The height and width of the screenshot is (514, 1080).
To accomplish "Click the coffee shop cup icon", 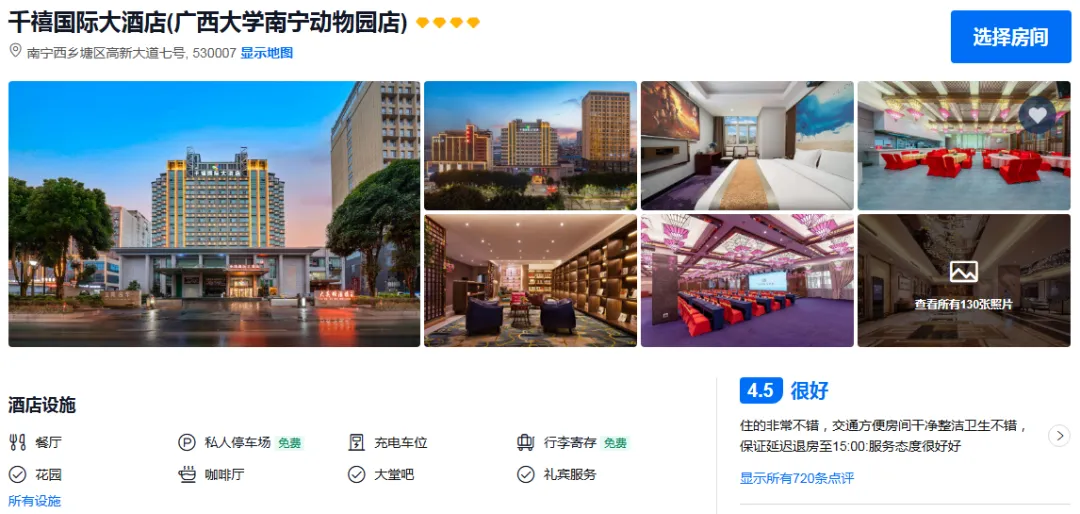I will (x=187, y=475).
